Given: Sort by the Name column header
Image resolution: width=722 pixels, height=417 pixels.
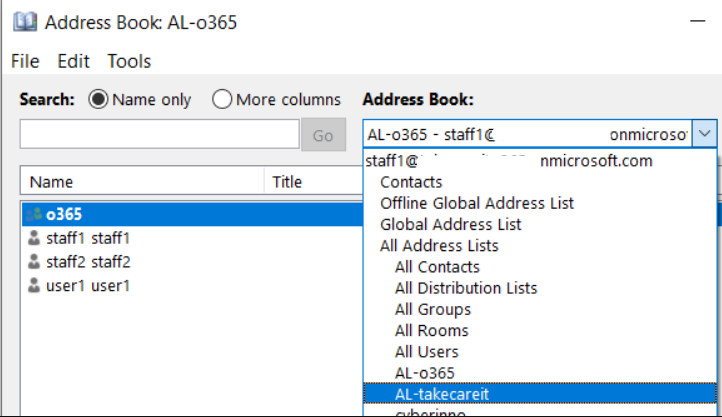Looking at the screenshot, I should coord(142,182).
